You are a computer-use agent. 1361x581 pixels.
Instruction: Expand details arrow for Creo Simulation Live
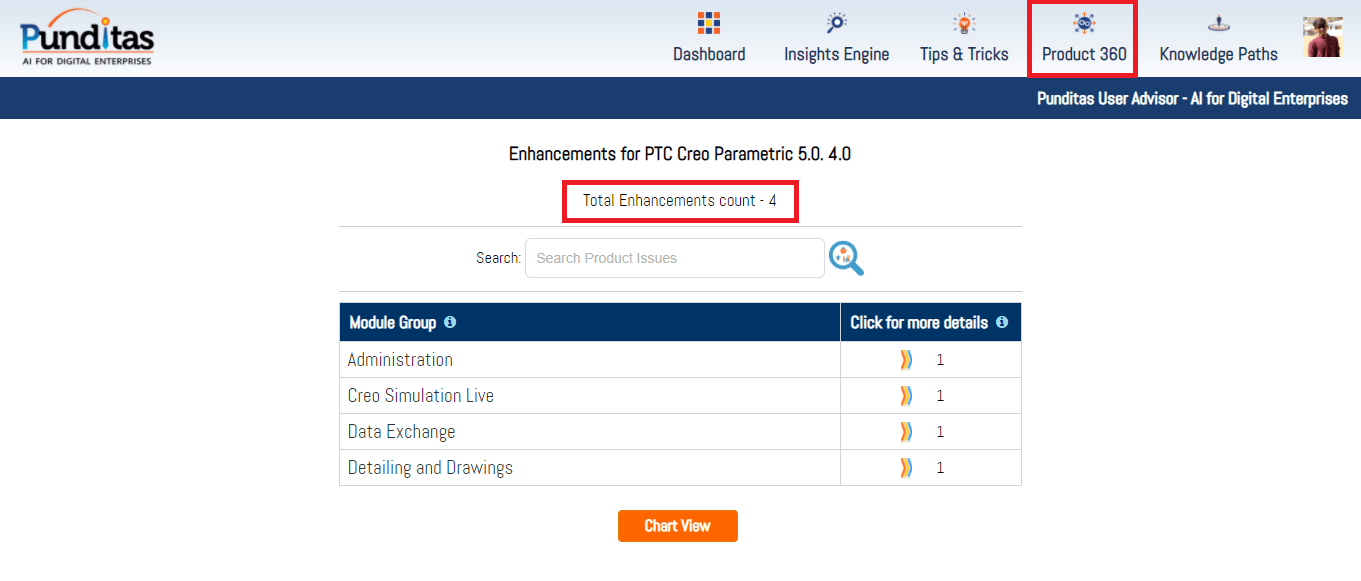click(906, 396)
